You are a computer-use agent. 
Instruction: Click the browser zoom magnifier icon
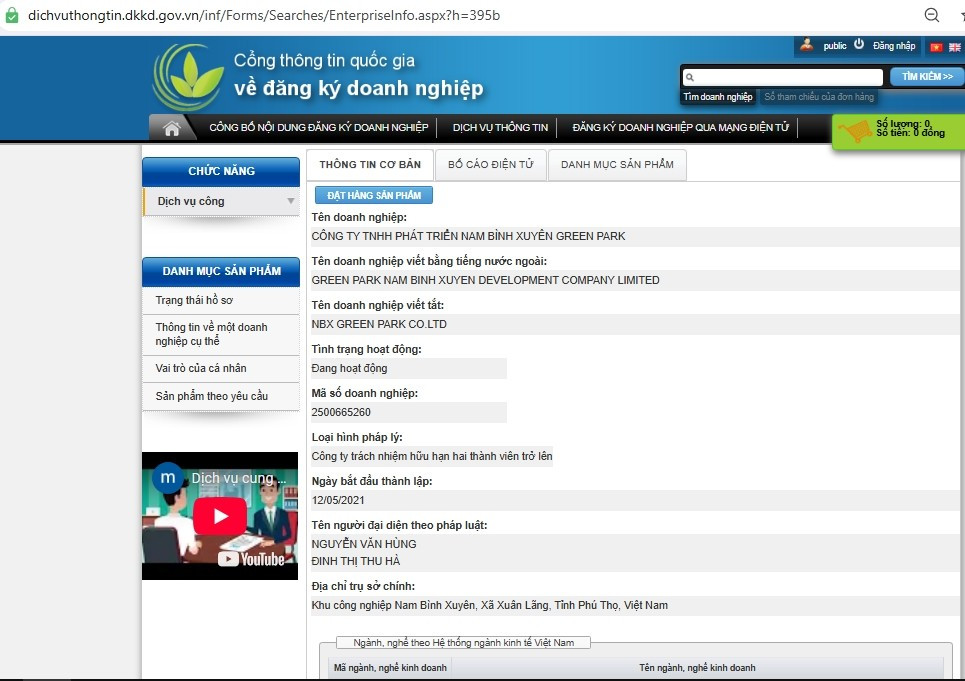click(x=932, y=15)
